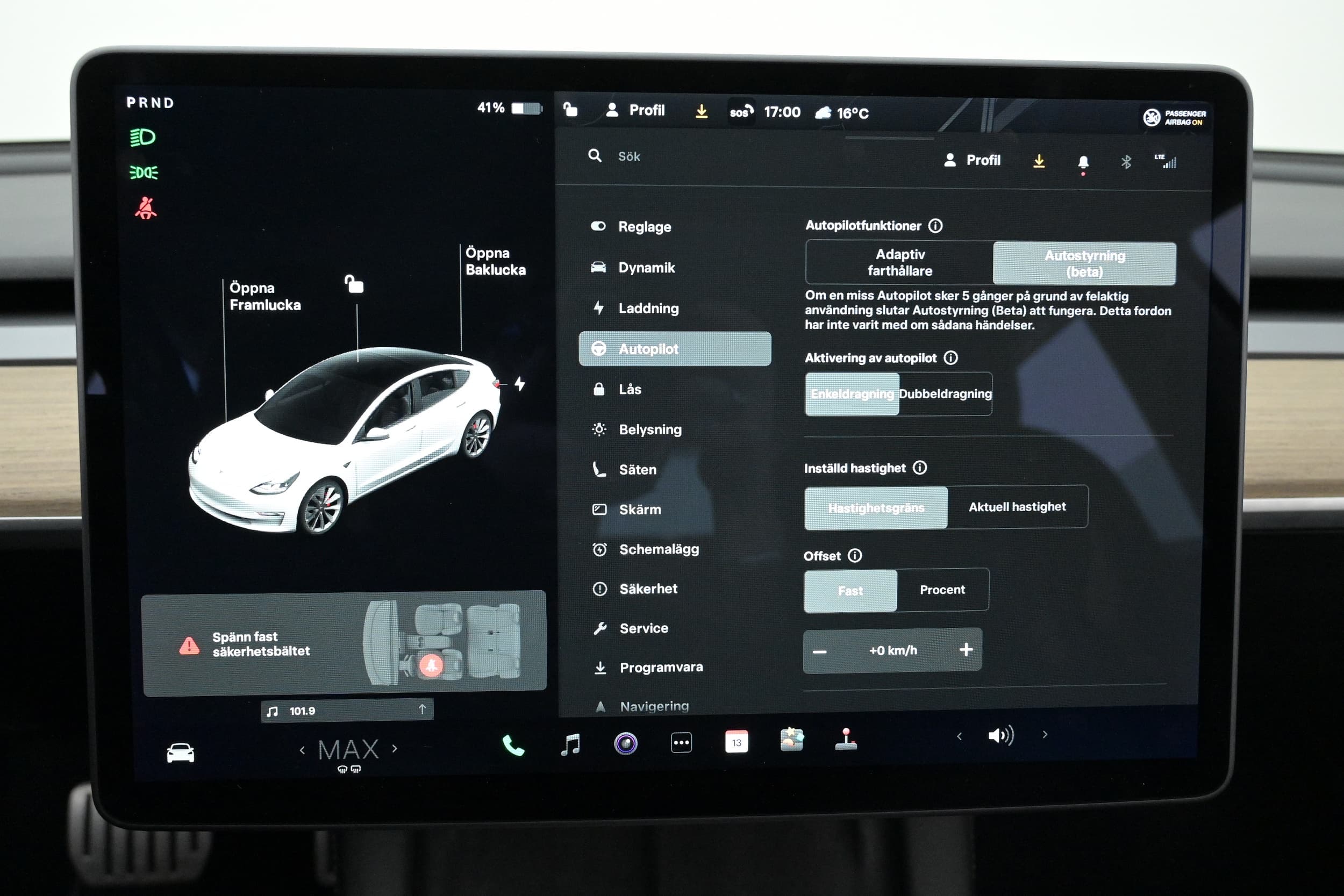Image resolution: width=1344 pixels, height=896 pixels.
Task: Tap MAX climate temperature display
Action: click(348, 749)
